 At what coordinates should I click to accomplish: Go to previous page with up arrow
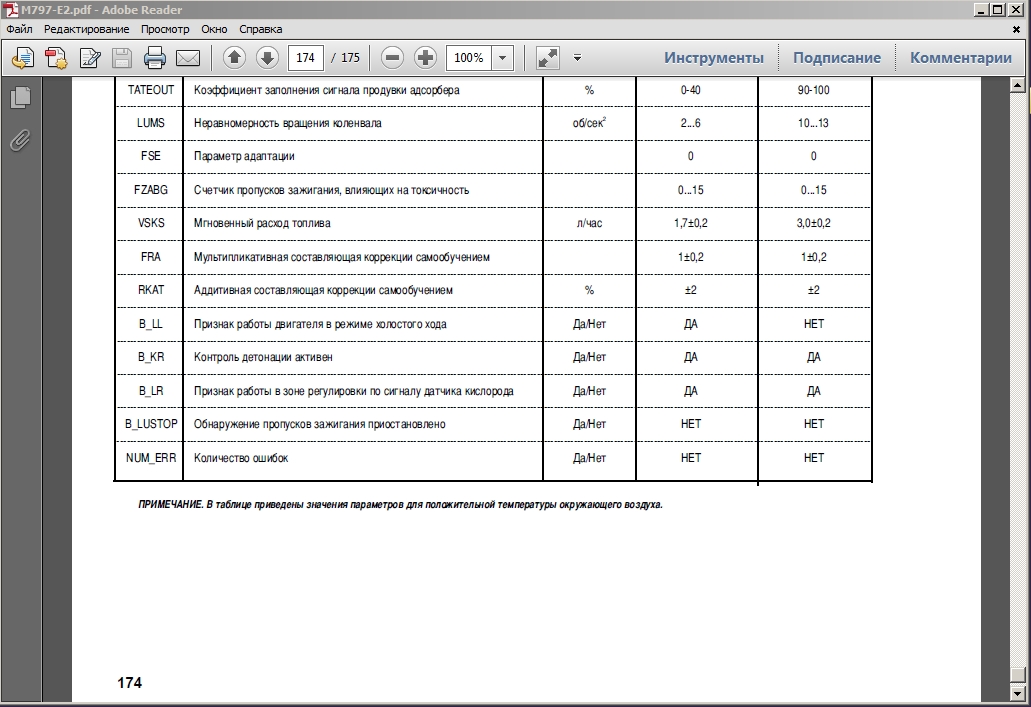(234, 58)
